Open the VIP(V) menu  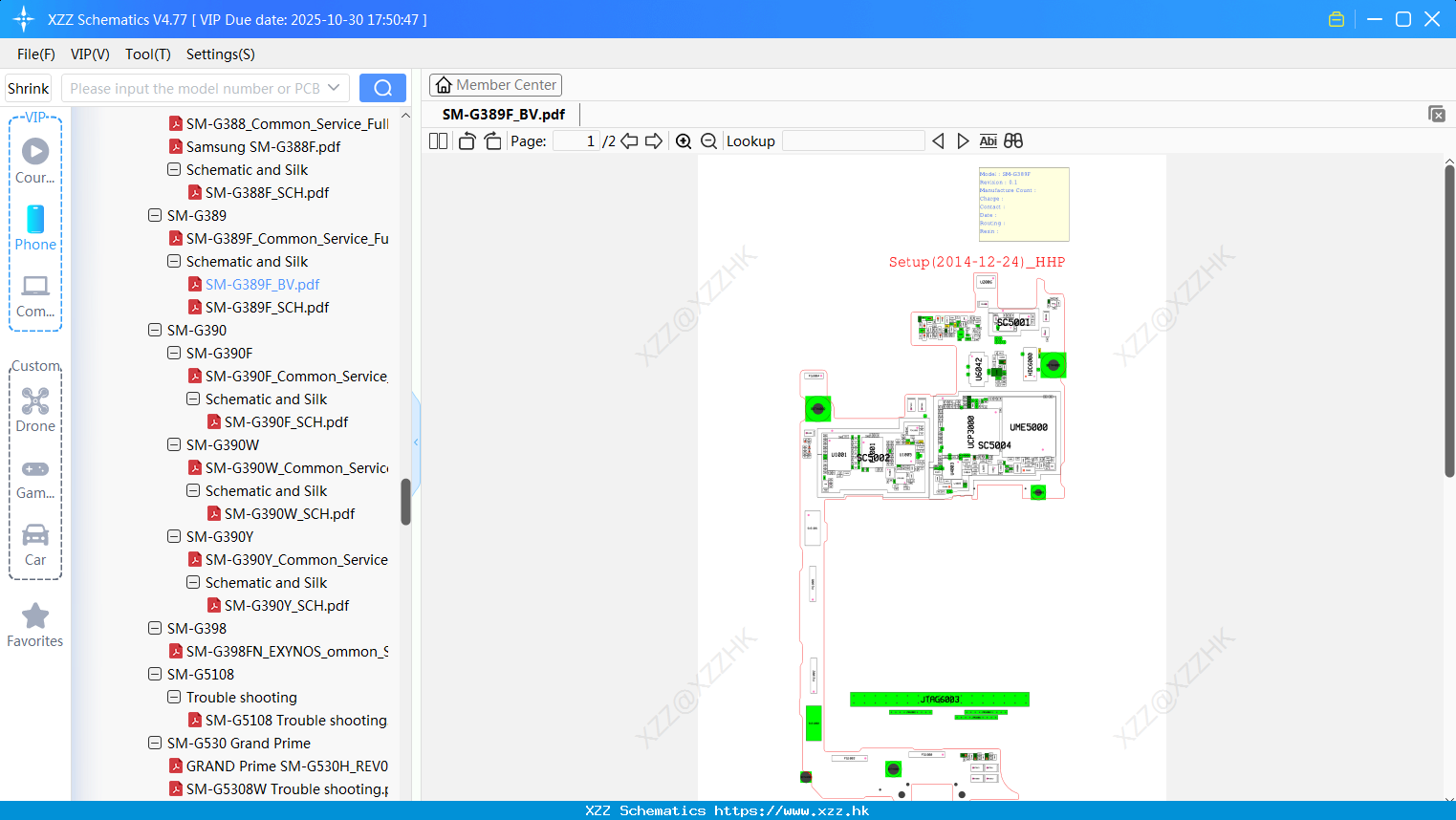tap(90, 54)
